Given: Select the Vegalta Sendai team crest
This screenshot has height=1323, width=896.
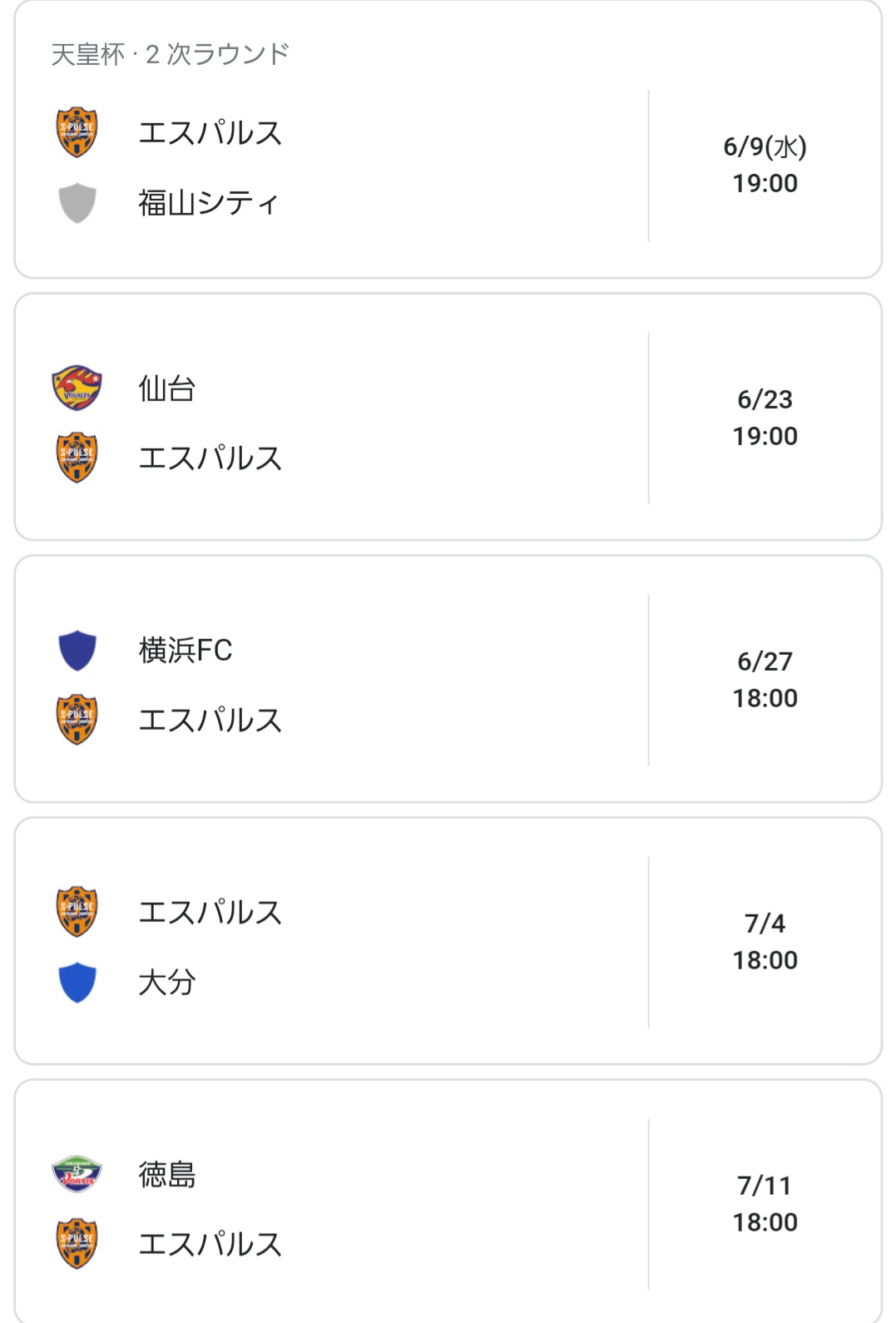Looking at the screenshot, I should 77,388.
